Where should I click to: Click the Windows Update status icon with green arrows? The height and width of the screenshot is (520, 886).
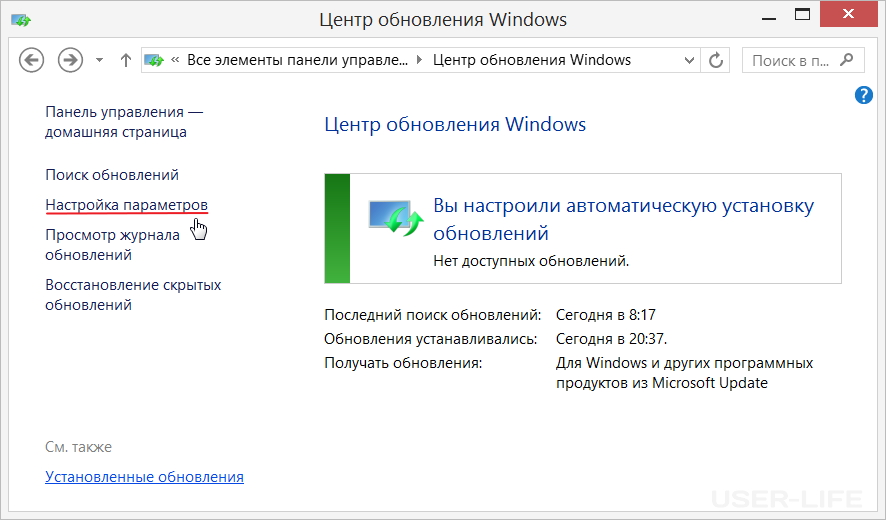396,217
